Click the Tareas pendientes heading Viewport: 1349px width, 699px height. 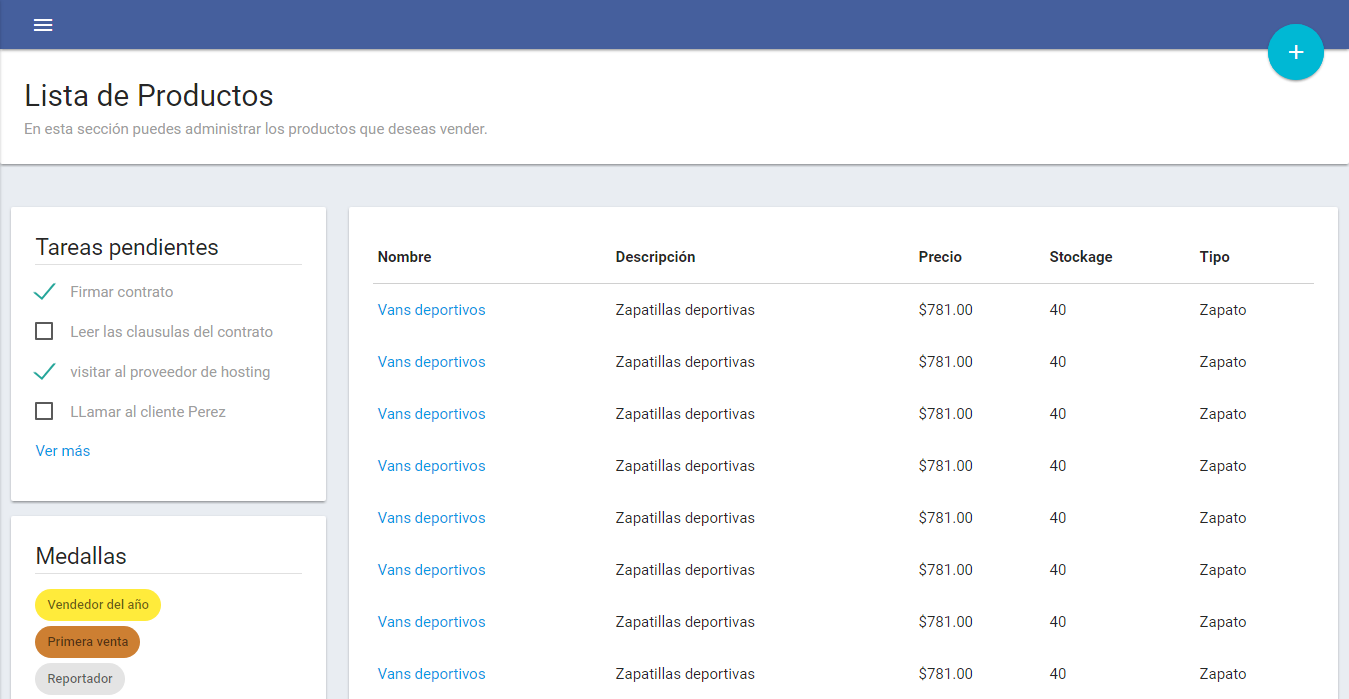coord(127,247)
